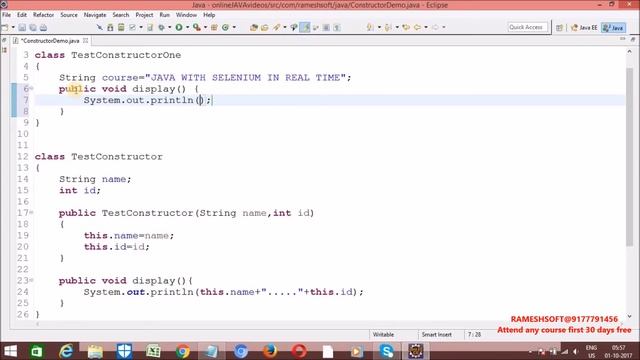The height and width of the screenshot is (360, 640).
Task: Click the Quick Access search field
Action: tap(527, 27)
